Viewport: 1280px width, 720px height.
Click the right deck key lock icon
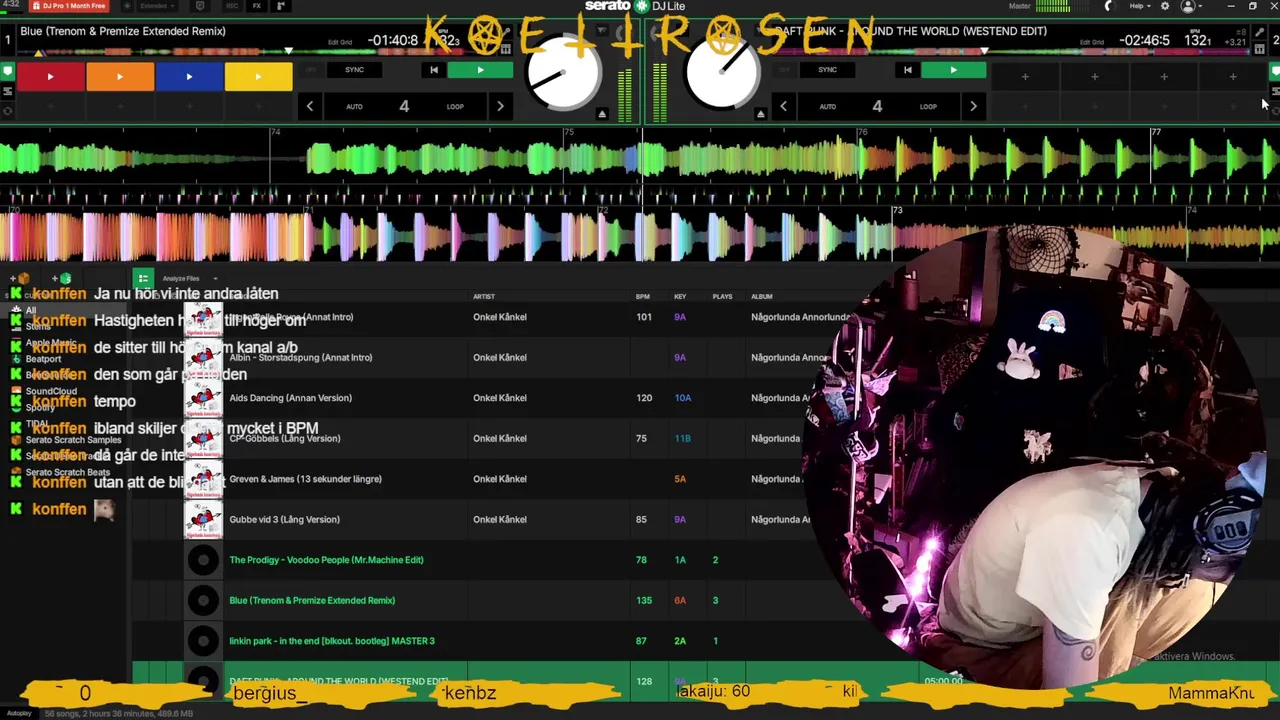click(x=1259, y=32)
